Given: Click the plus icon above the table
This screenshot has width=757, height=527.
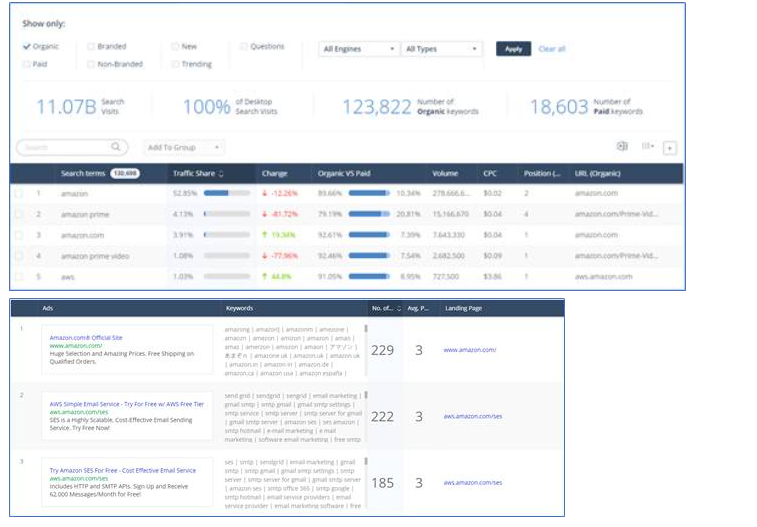Looking at the screenshot, I should 670,148.
